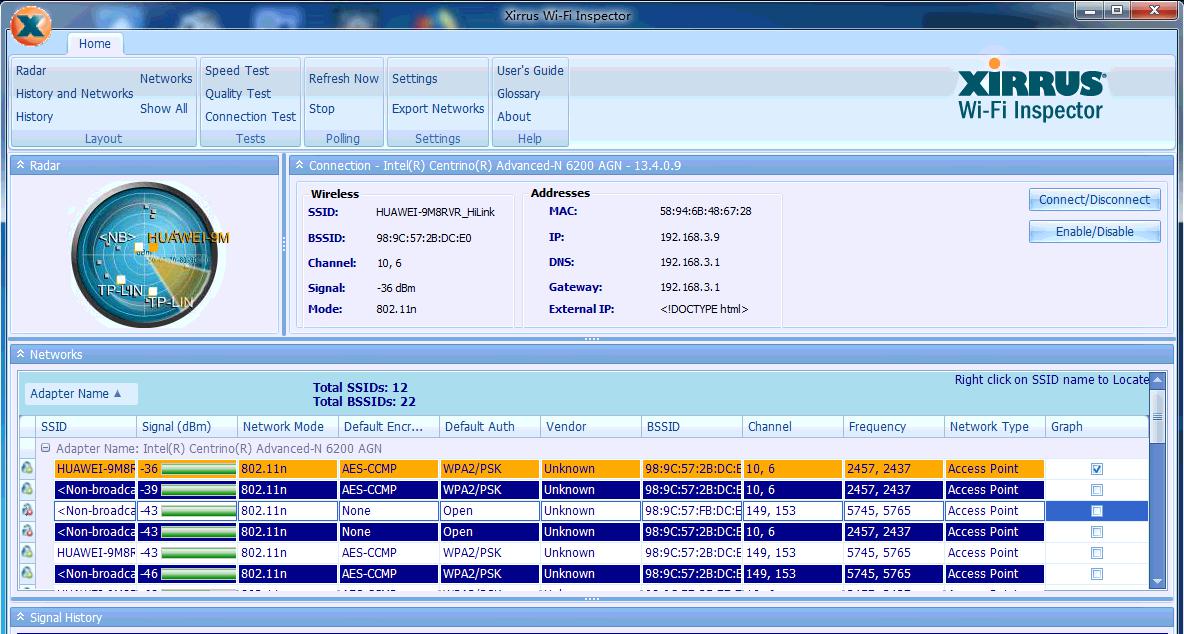
Task: Click Export Networks
Action: (438, 109)
